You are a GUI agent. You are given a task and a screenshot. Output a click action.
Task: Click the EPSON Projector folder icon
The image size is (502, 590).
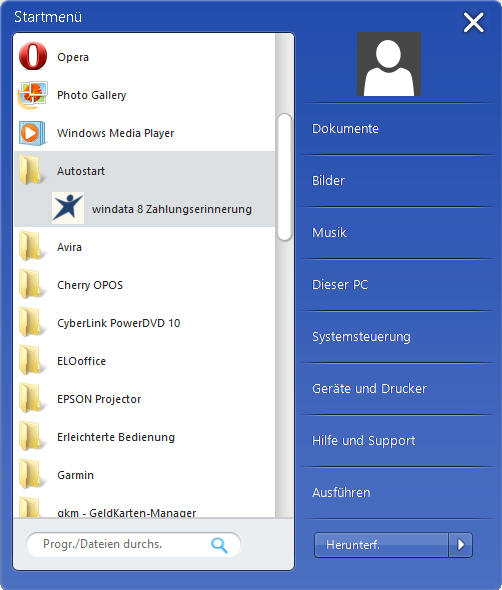(x=31, y=398)
